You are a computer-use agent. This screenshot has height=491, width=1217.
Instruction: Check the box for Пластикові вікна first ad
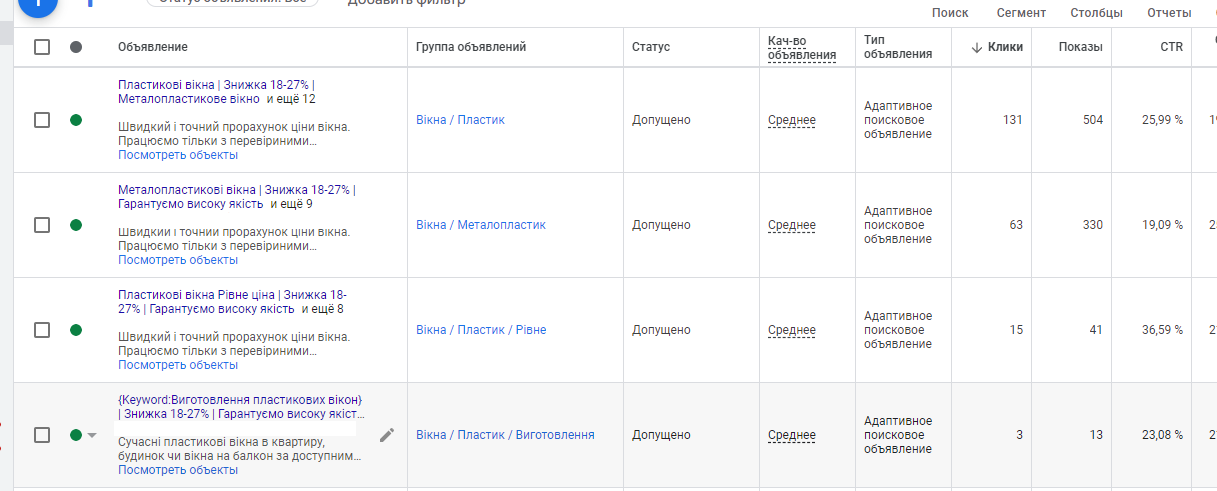[x=42, y=120]
